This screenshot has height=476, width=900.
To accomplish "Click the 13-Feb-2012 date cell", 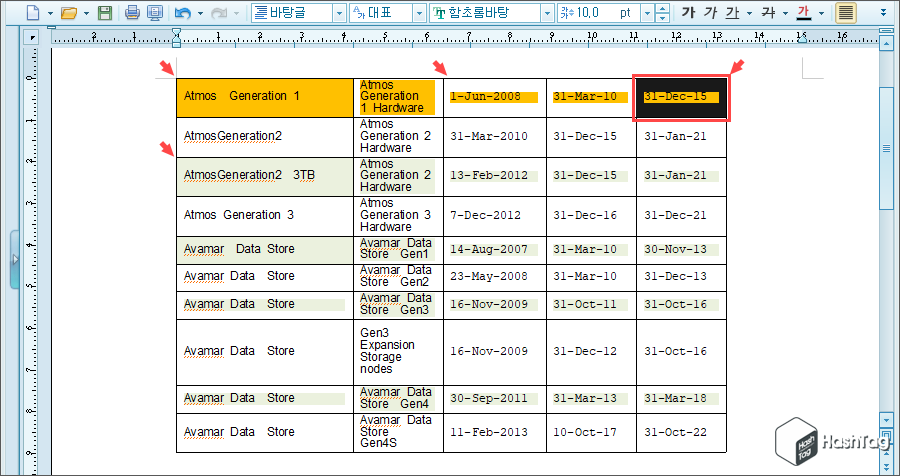I will point(495,177).
